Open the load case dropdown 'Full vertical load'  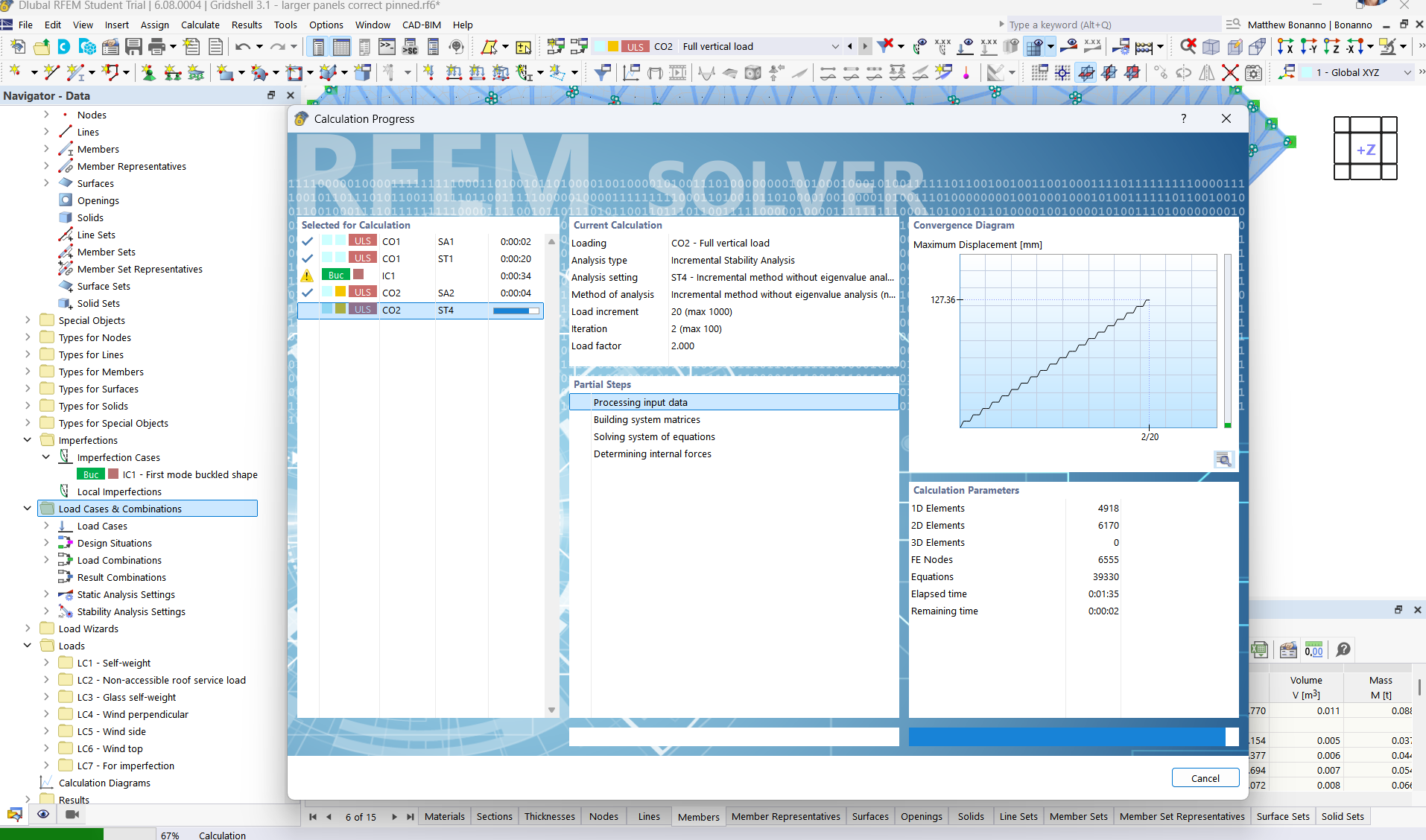(x=834, y=47)
